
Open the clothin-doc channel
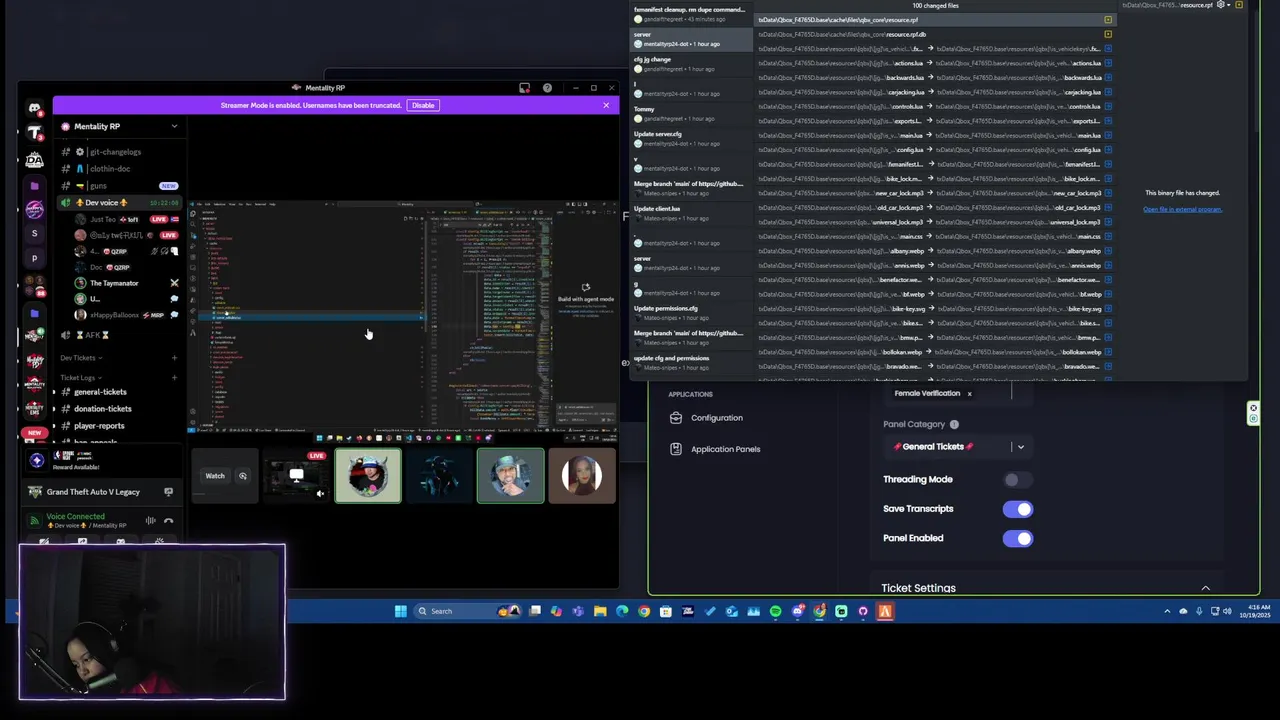[x=118, y=169]
